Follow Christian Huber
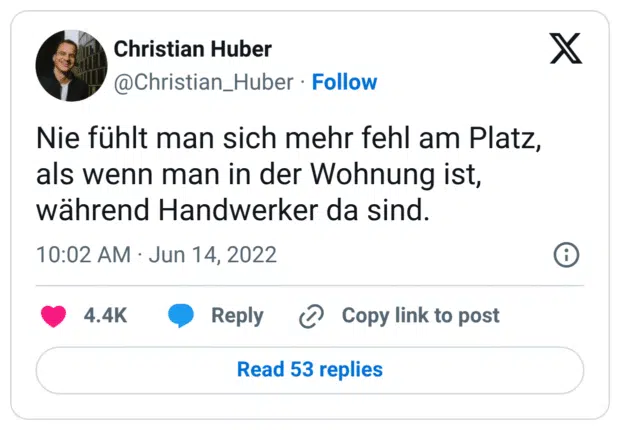The image size is (620, 430). click(345, 82)
